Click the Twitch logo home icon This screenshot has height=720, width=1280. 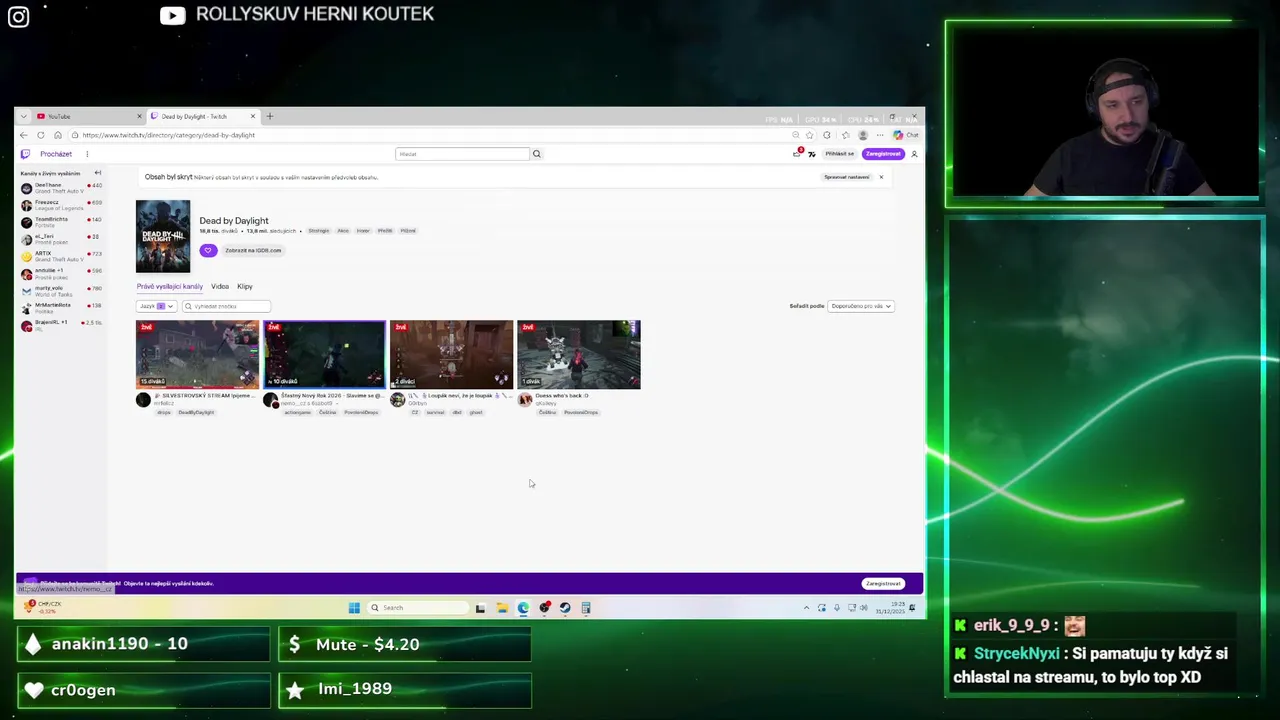coord(25,154)
